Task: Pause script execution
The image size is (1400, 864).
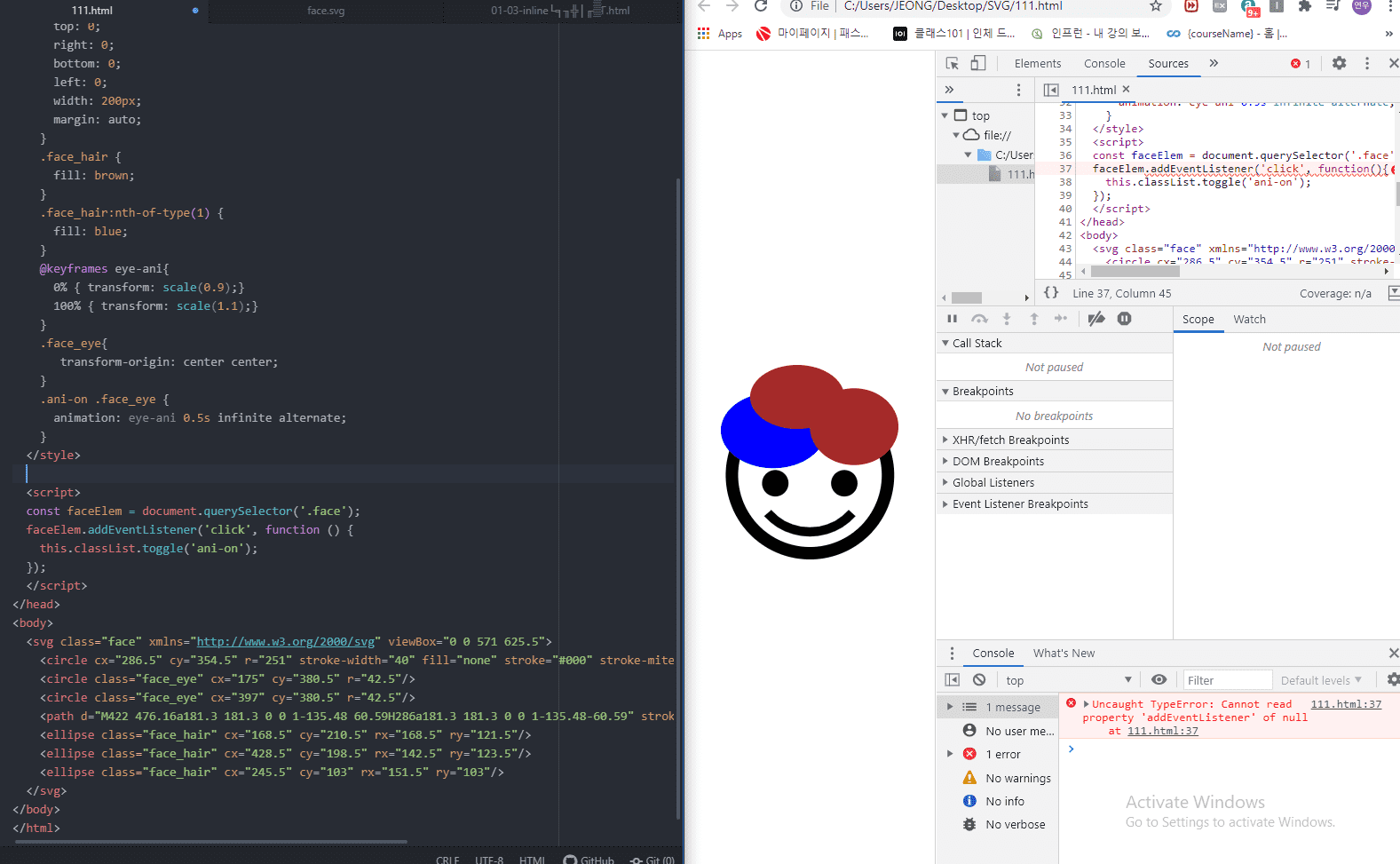Action: [953, 319]
